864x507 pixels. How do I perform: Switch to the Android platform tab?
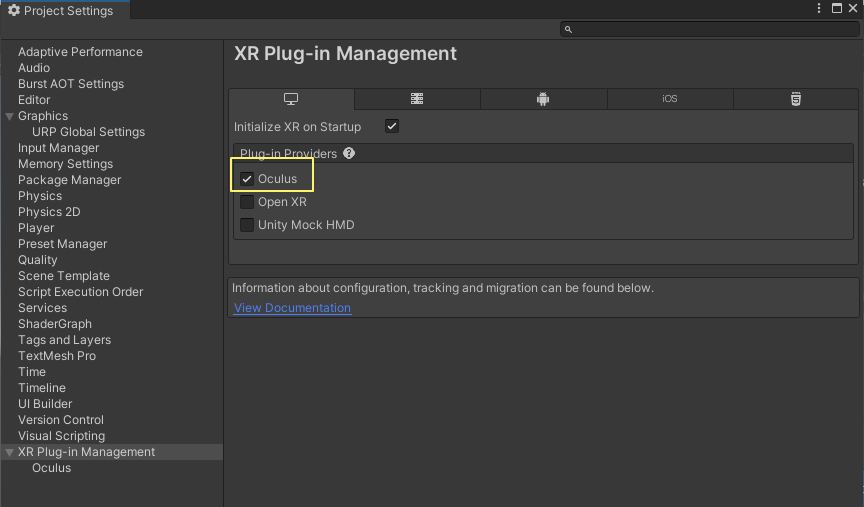(543, 99)
